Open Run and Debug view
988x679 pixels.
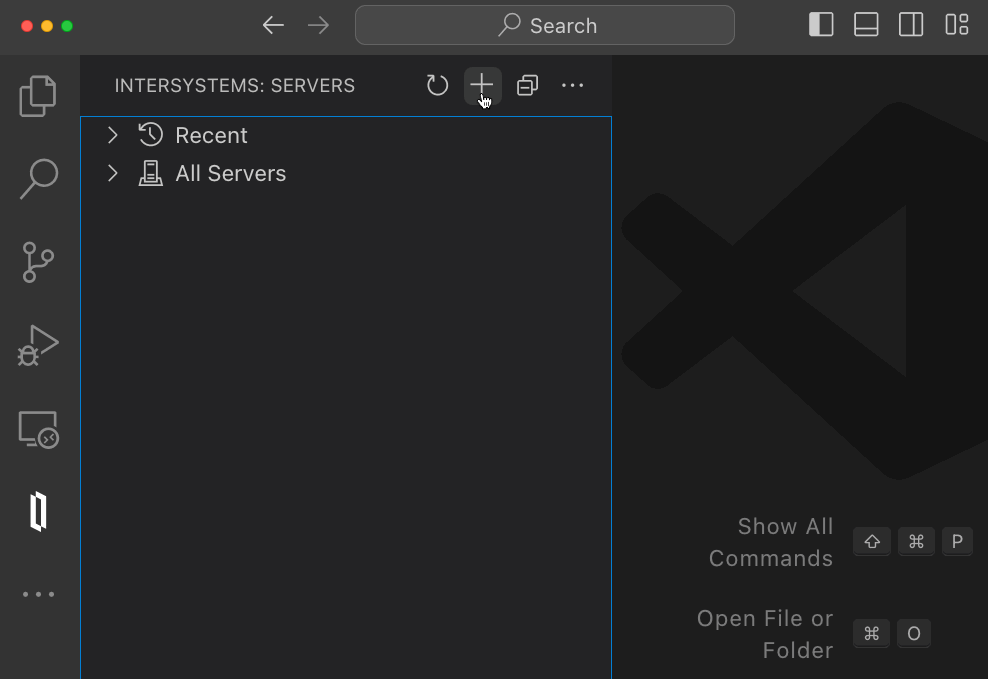point(38,345)
